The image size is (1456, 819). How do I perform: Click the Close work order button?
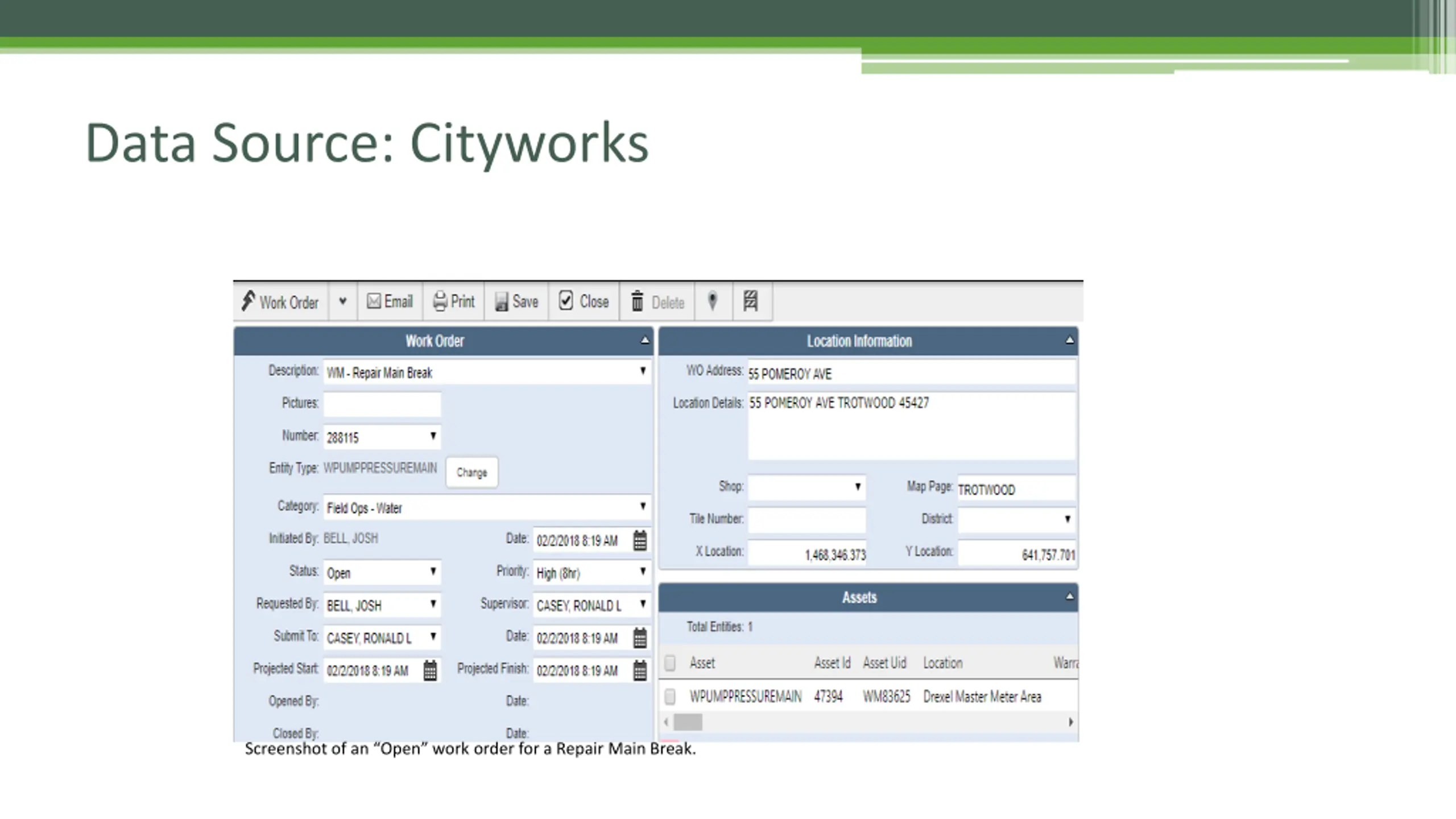(x=584, y=301)
